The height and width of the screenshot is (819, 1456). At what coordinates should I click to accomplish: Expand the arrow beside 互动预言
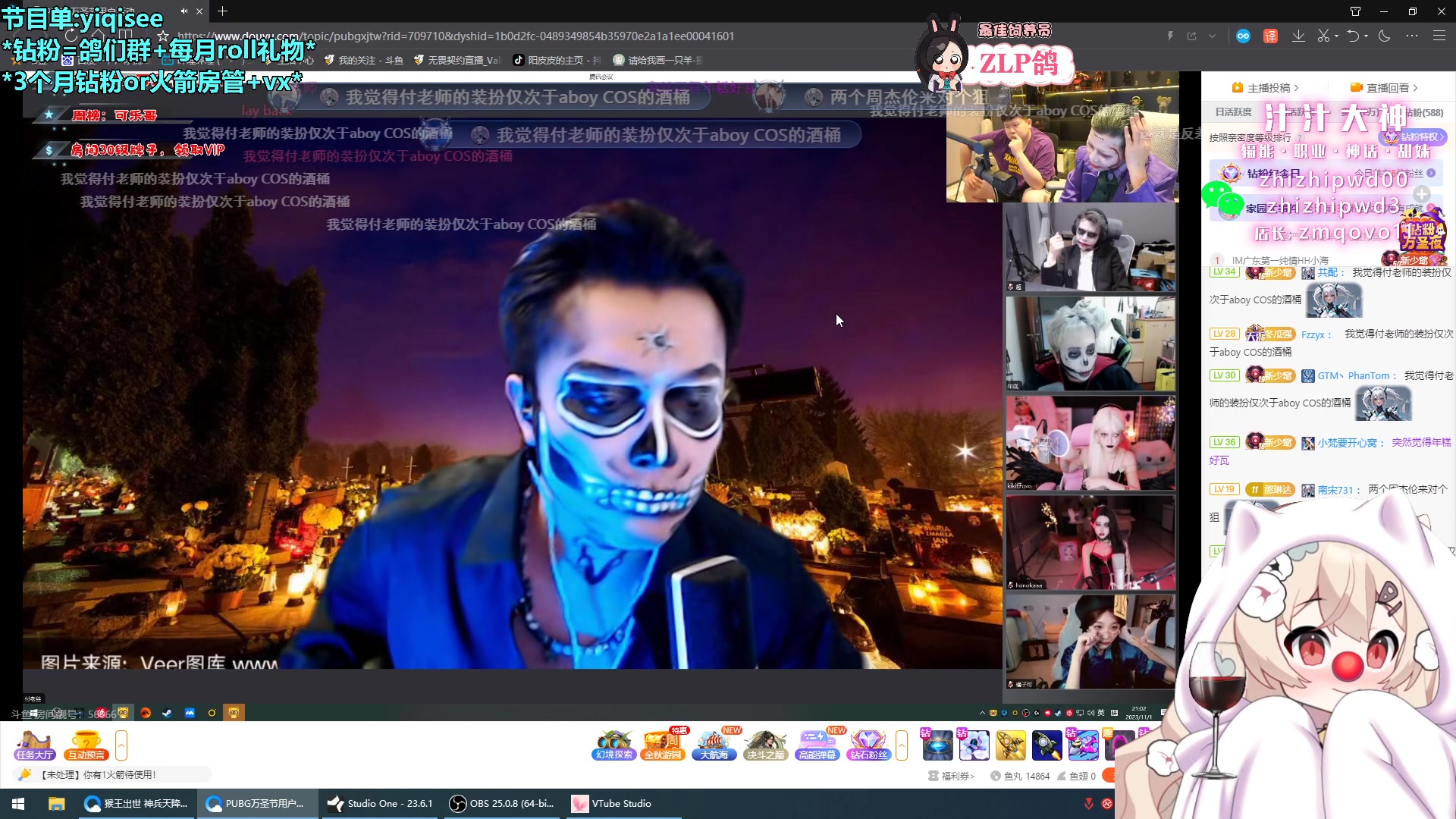(x=121, y=745)
